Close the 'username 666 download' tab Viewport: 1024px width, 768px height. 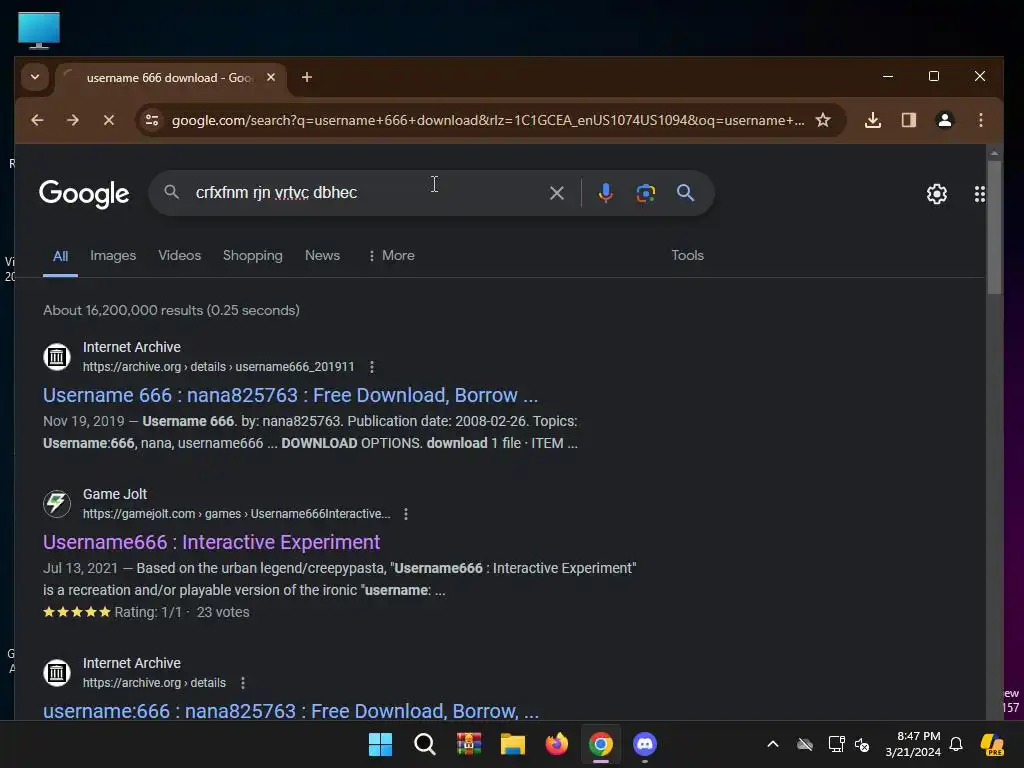[271, 78]
